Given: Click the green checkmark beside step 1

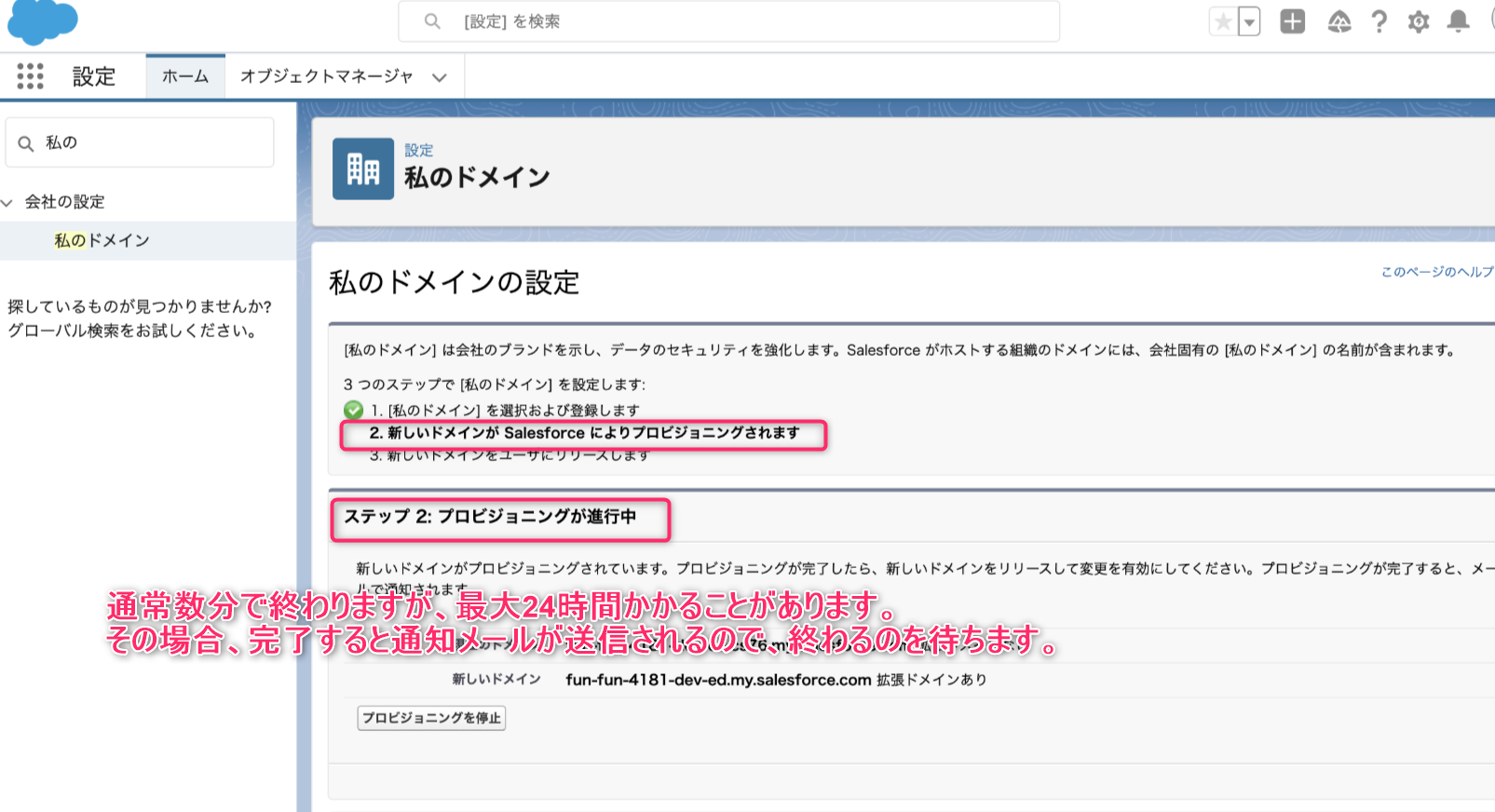Looking at the screenshot, I should 354,410.
